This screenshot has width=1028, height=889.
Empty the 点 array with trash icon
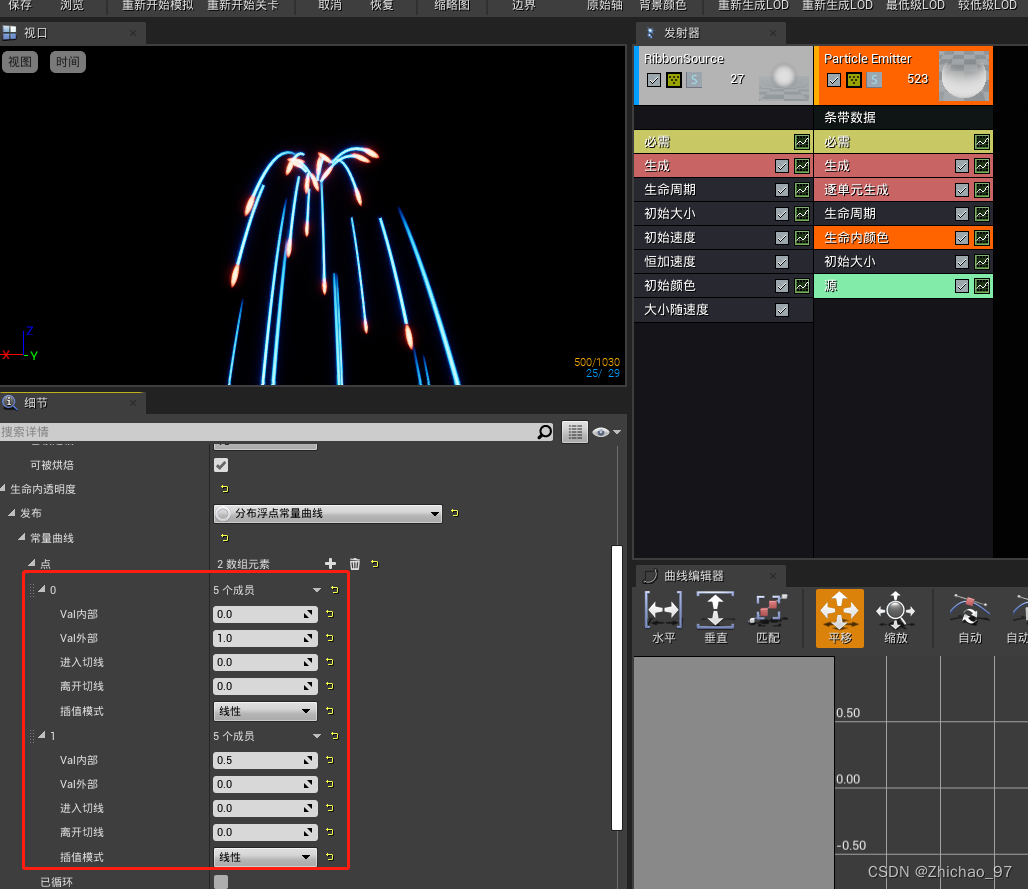[x=355, y=564]
